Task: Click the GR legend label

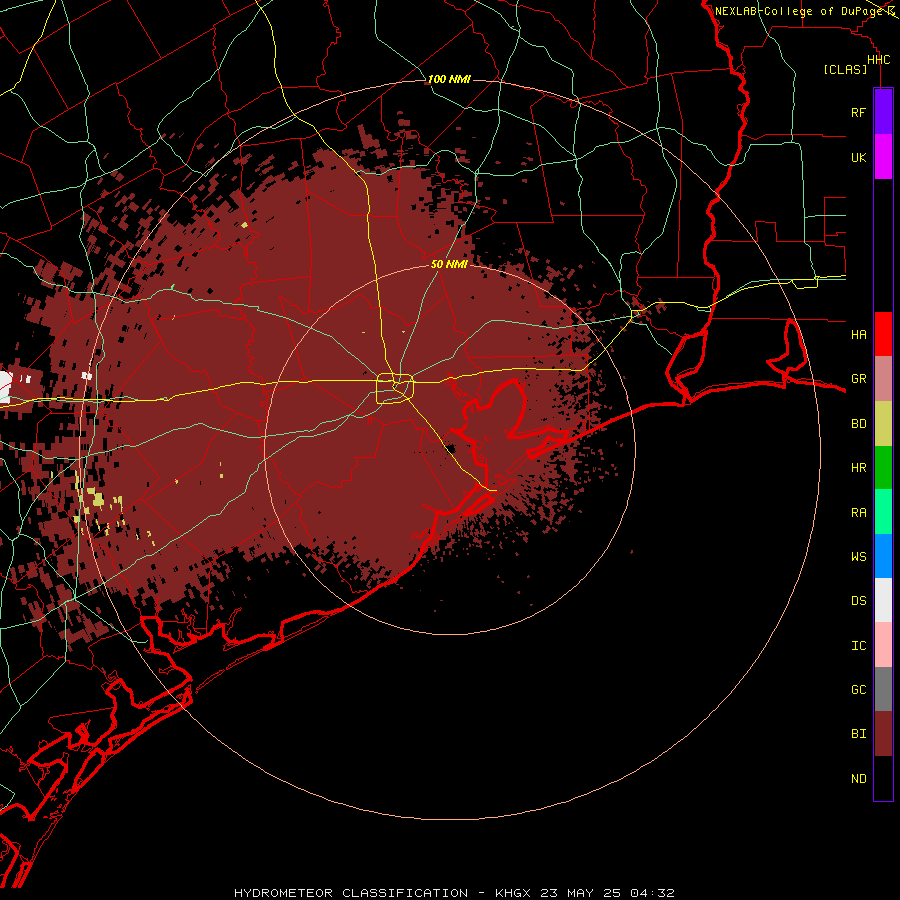Action: coord(858,379)
